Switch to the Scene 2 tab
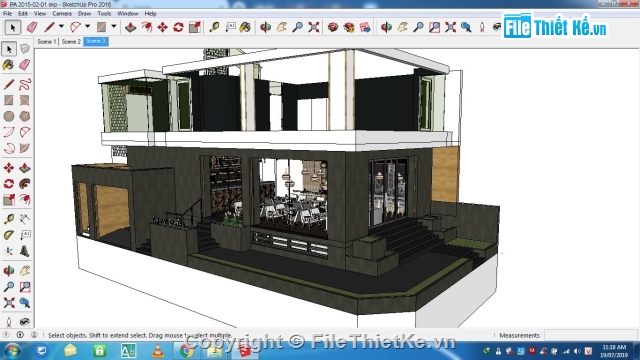 [x=71, y=41]
